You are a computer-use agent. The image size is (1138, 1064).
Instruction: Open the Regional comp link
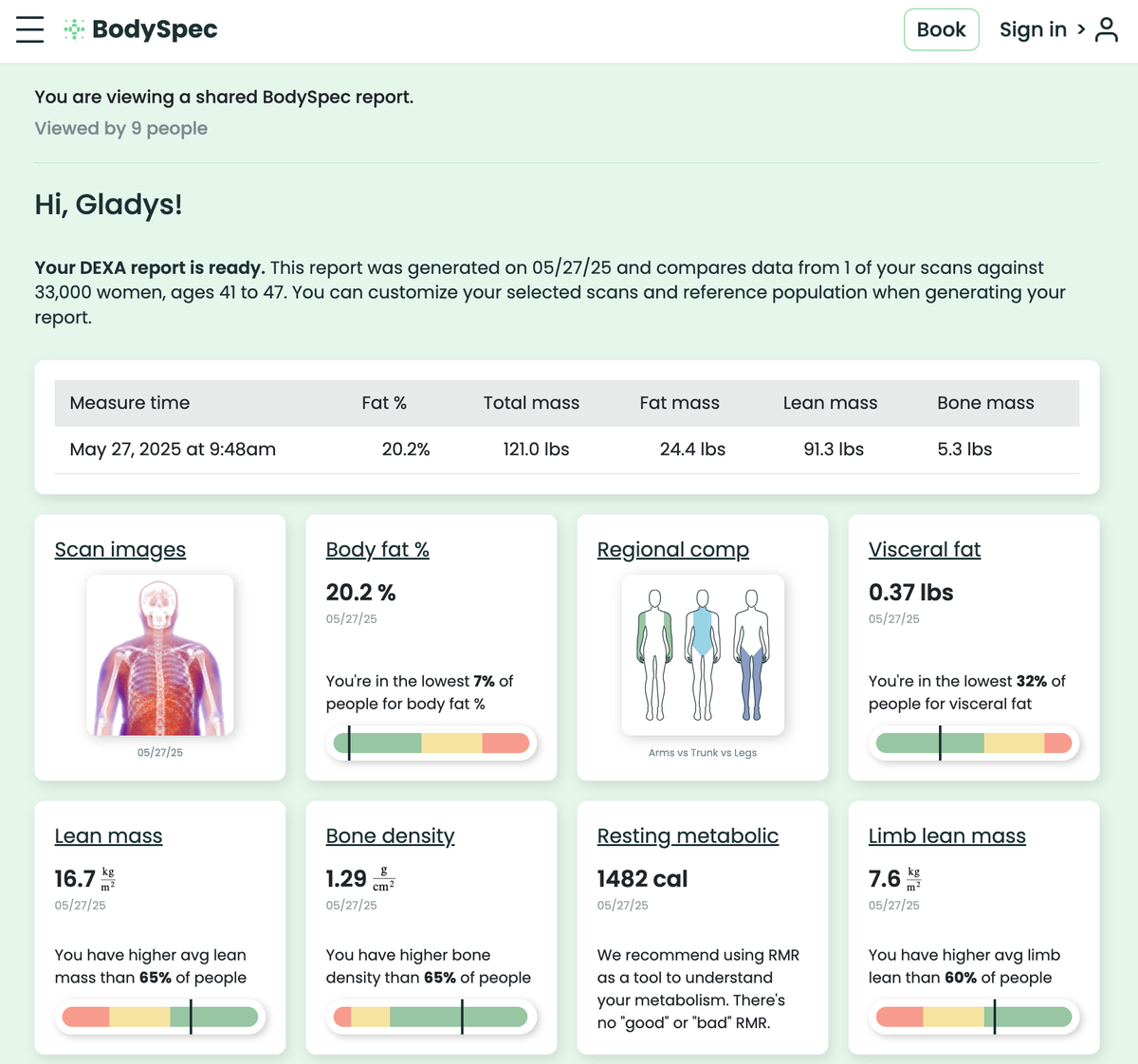tap(673, 550)
